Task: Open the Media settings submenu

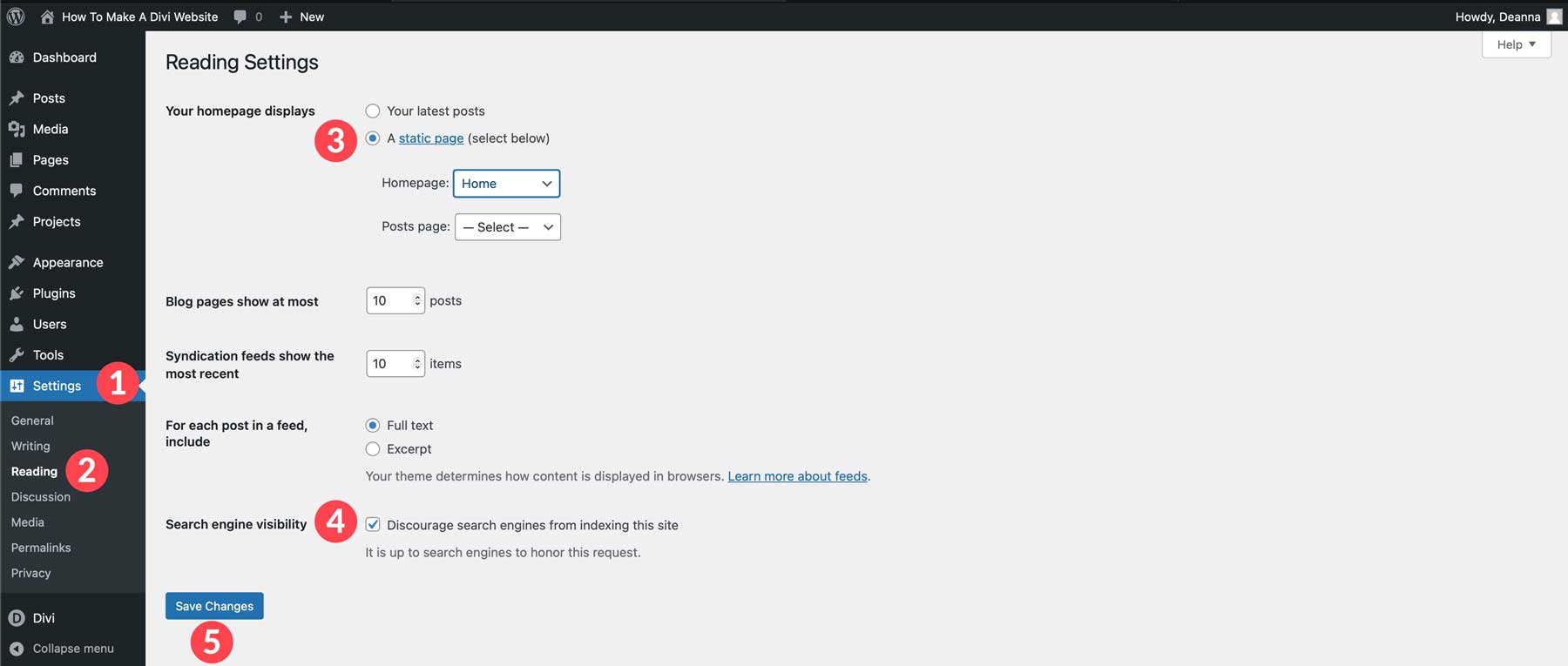Action: point(28,522)
